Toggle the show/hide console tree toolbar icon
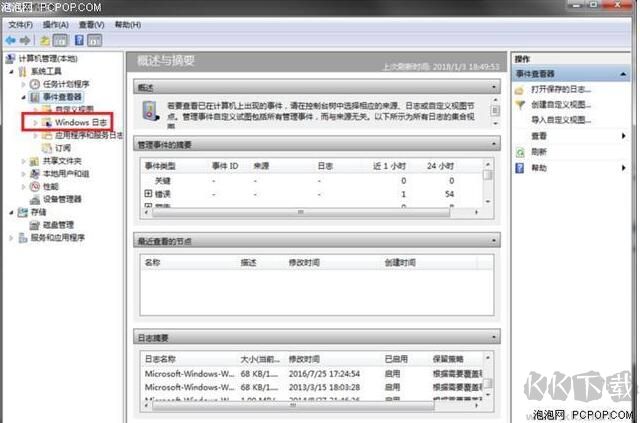The width and height of the screenshot is (640, 423). click(60, 40)
